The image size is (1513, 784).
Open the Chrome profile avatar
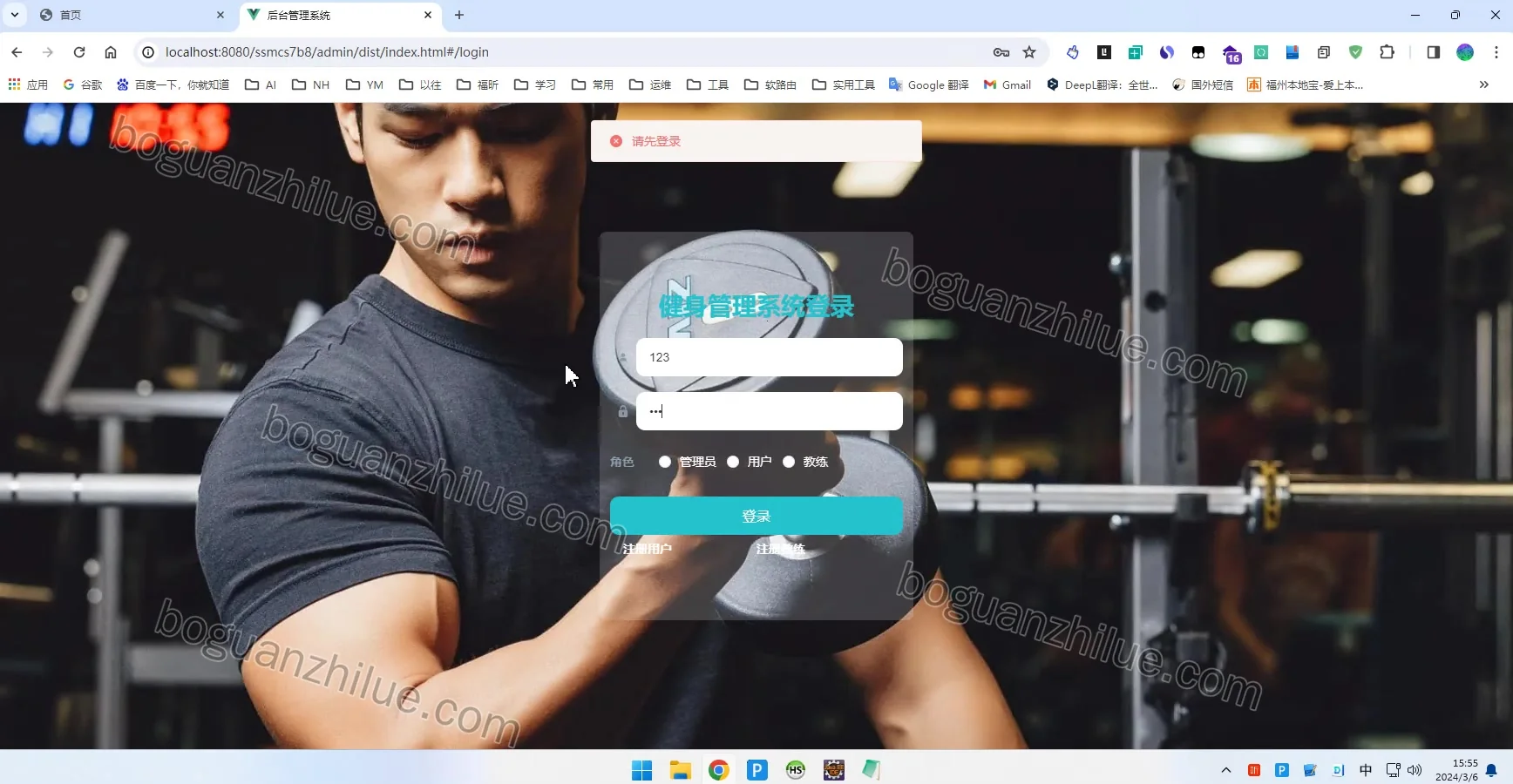click(x=1465, y=52)
